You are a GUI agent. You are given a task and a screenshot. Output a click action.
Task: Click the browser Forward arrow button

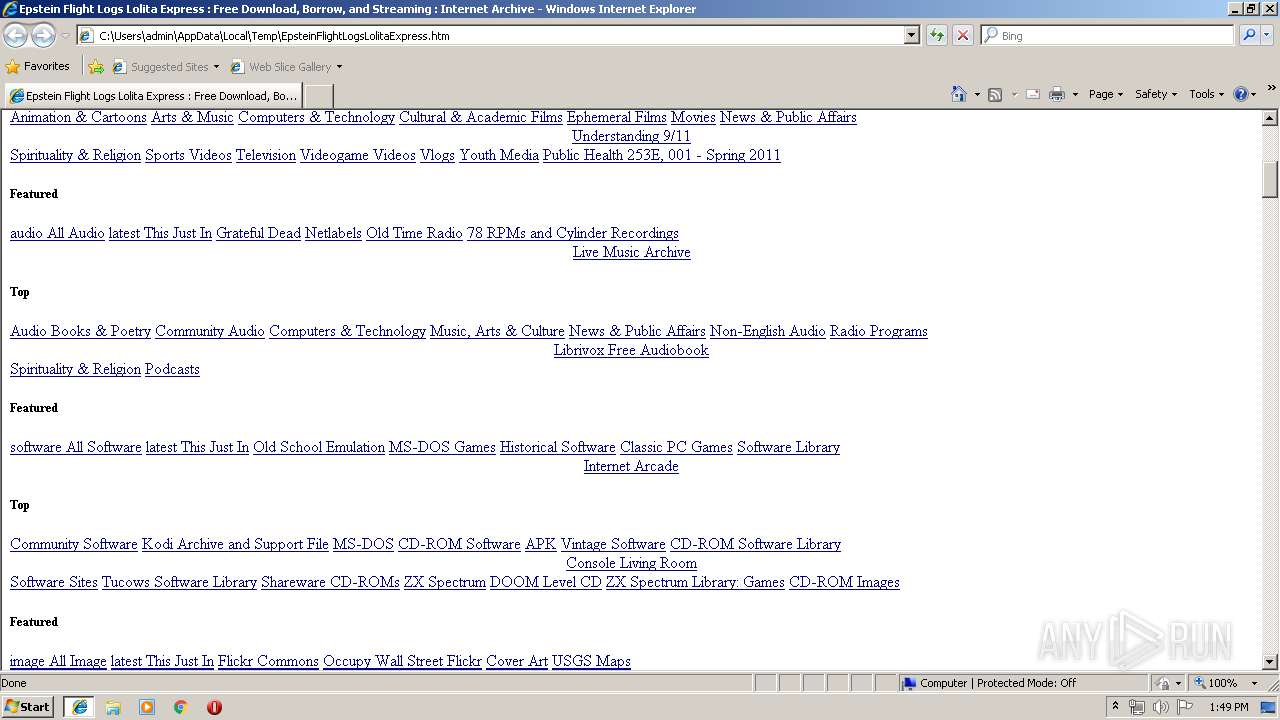pos(43,35)
